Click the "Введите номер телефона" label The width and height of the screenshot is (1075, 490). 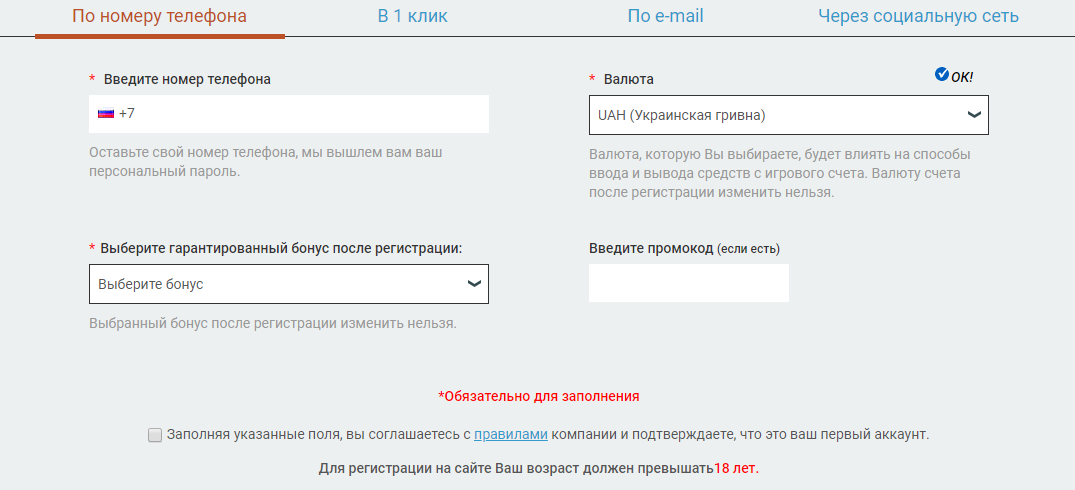[187, 79]
